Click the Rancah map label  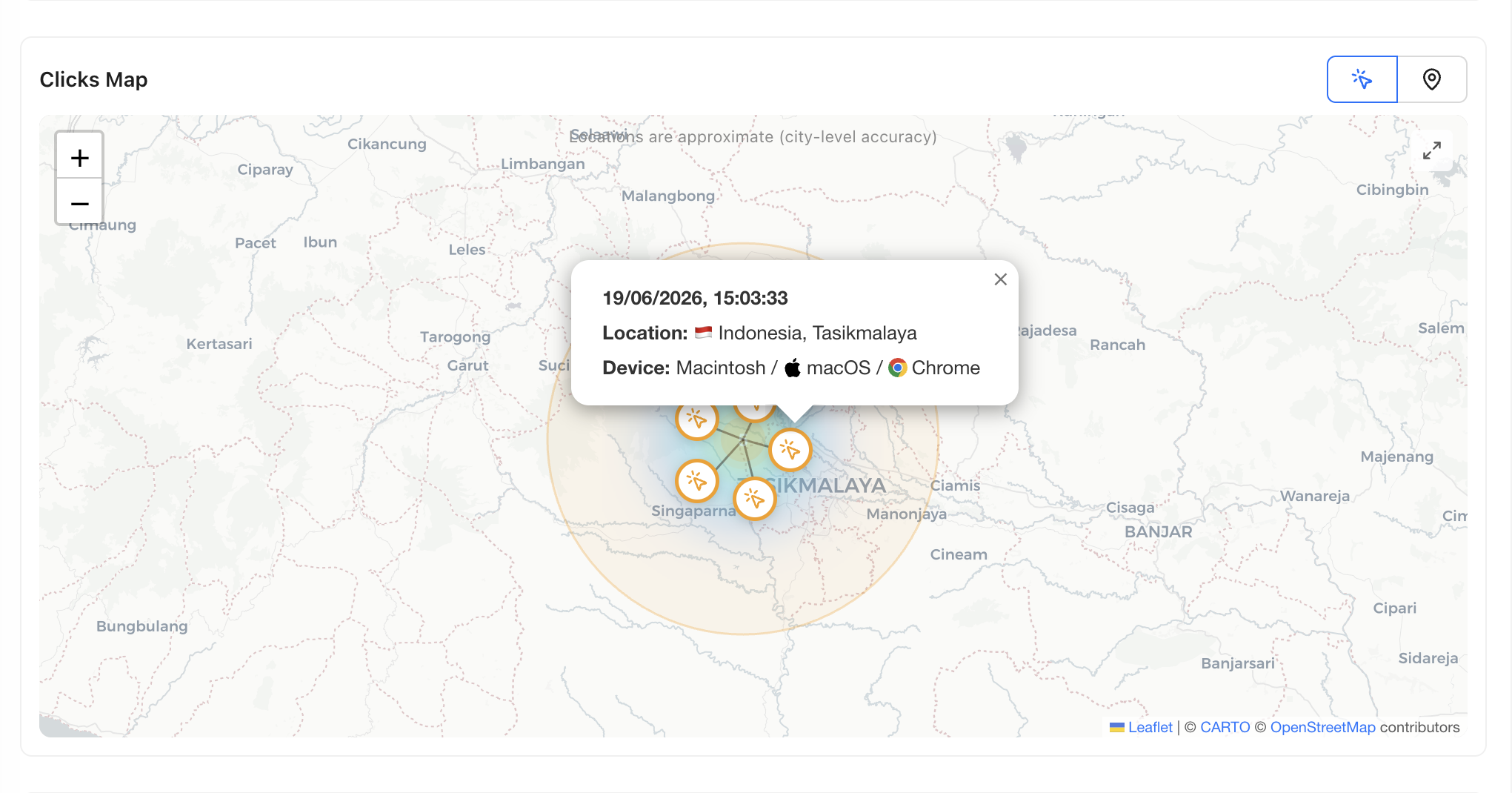[x=1117, y=345]
